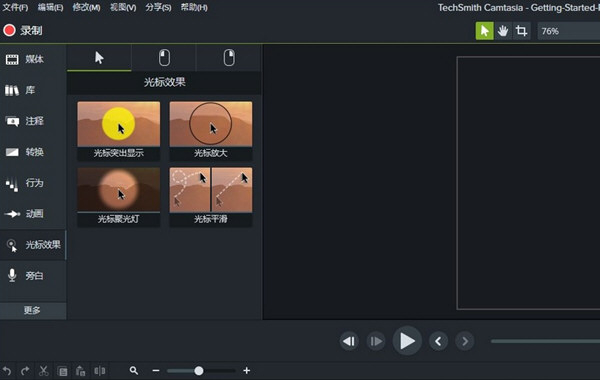Open the 注释 annotations panel
The height and width of the screenshot is (380, 600).
(x=33, y=121)
